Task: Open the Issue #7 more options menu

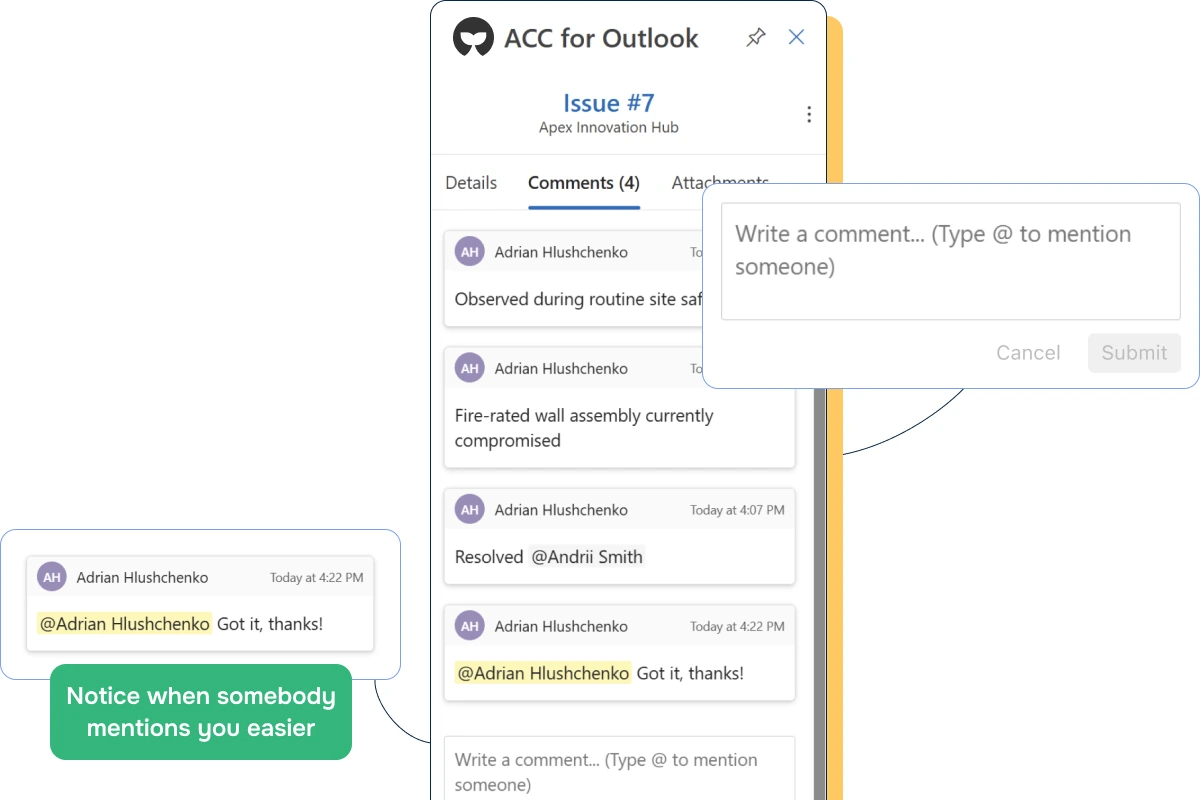Action: tap(809, 114)
